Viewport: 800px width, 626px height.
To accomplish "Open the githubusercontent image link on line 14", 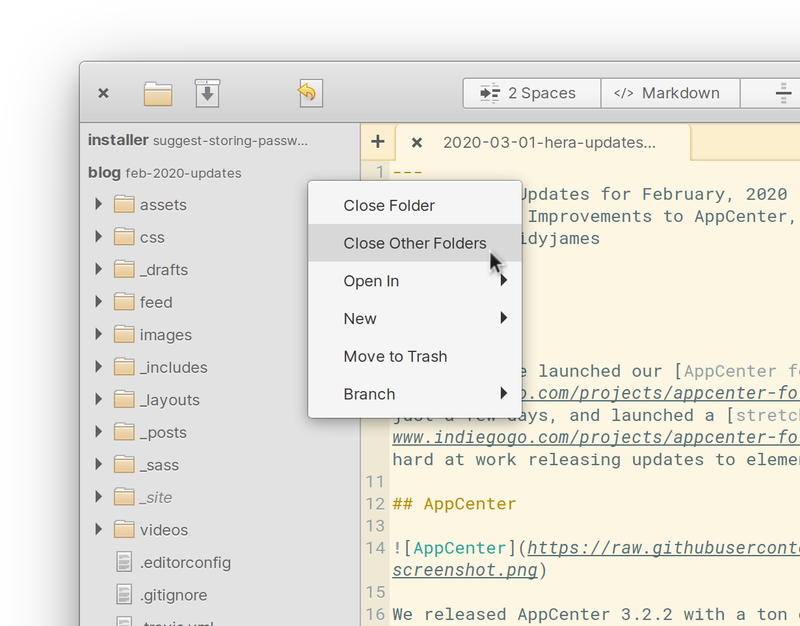I will [x=663, y=548].
